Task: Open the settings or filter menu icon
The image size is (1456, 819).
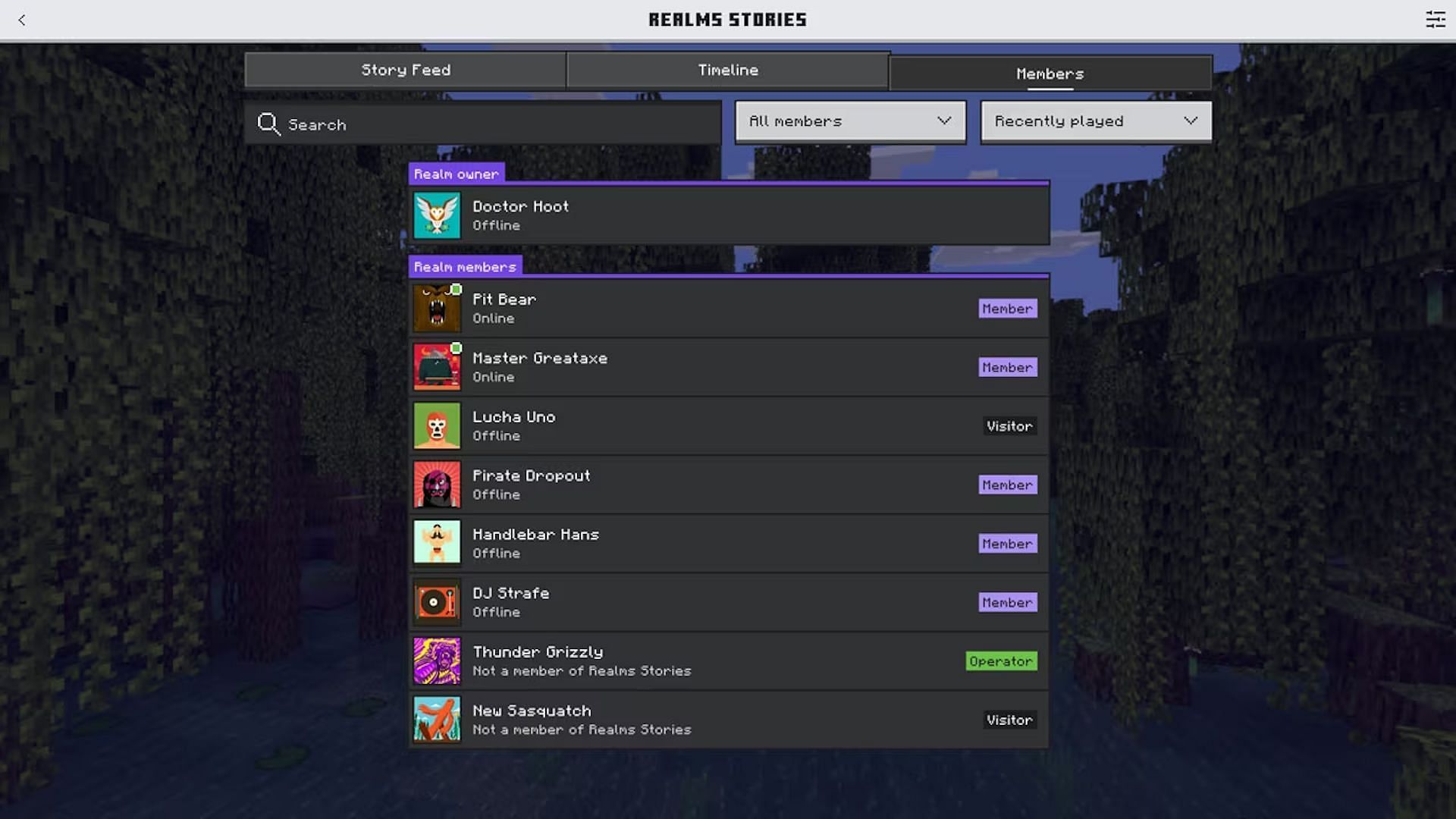Action: 1436,19
